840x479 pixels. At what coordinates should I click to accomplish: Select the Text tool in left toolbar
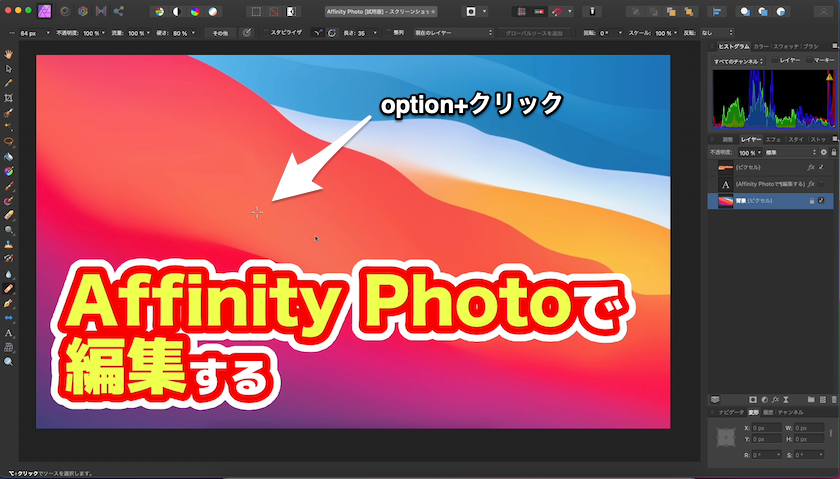(x=9, y=333)
